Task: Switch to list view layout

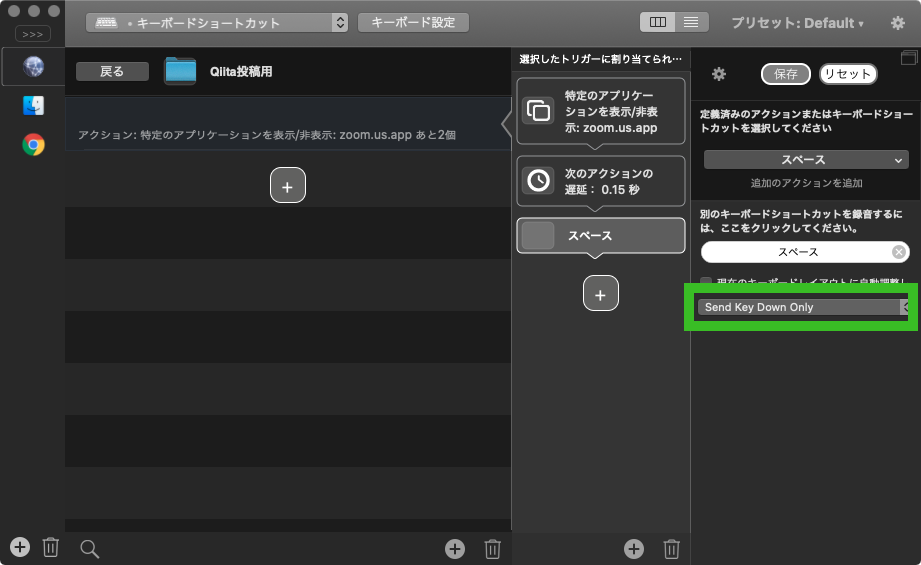Action: [x=691, y=22]
